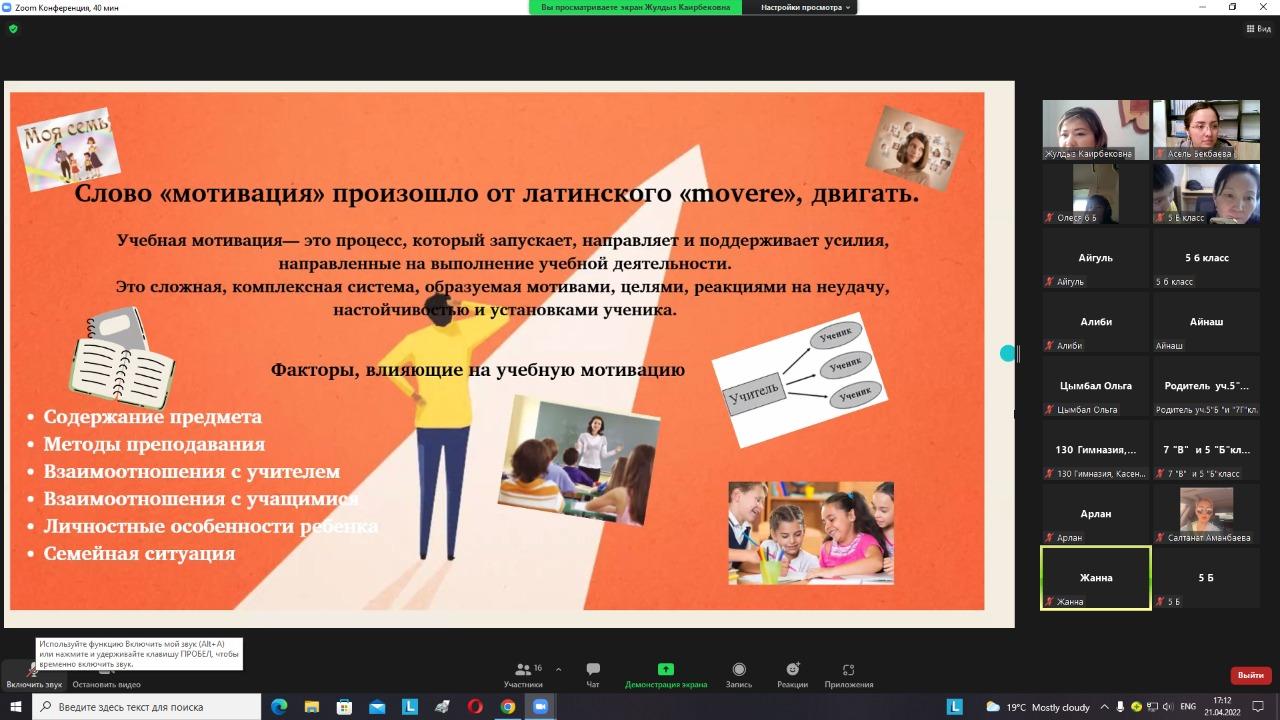Click the Windows taskbar search field

pyautogui.click(x=148, y=707)
